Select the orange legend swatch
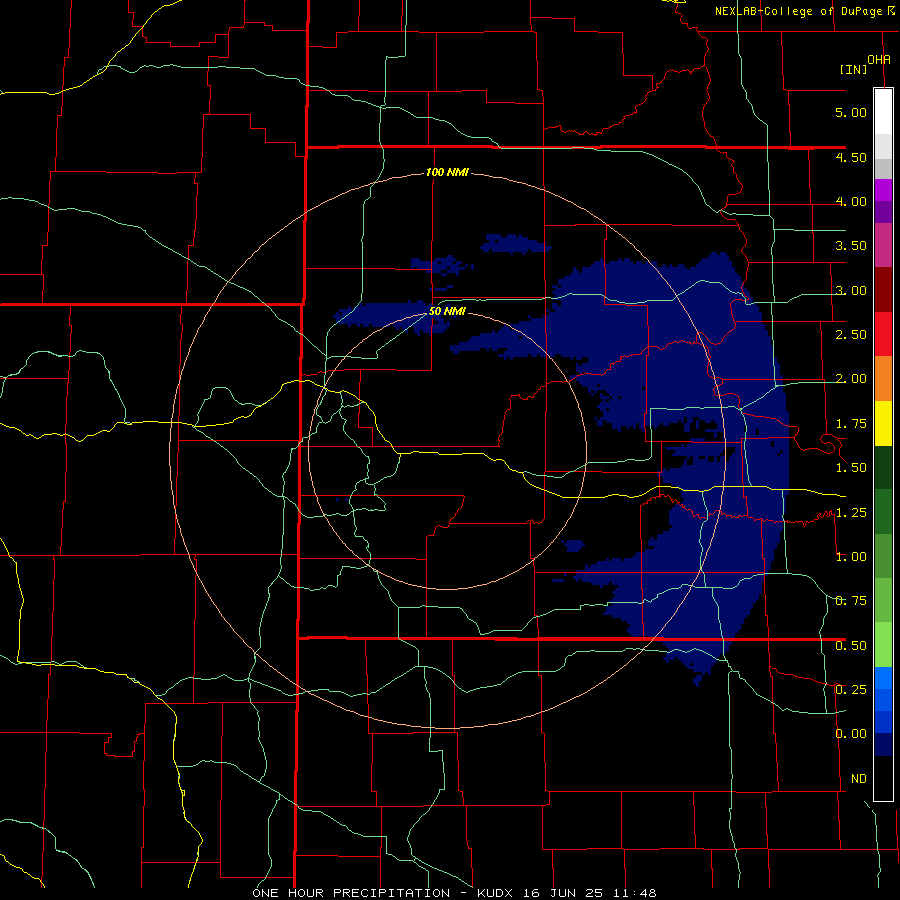The width and height of the screenshot is (900, 900). click(883, 379)
